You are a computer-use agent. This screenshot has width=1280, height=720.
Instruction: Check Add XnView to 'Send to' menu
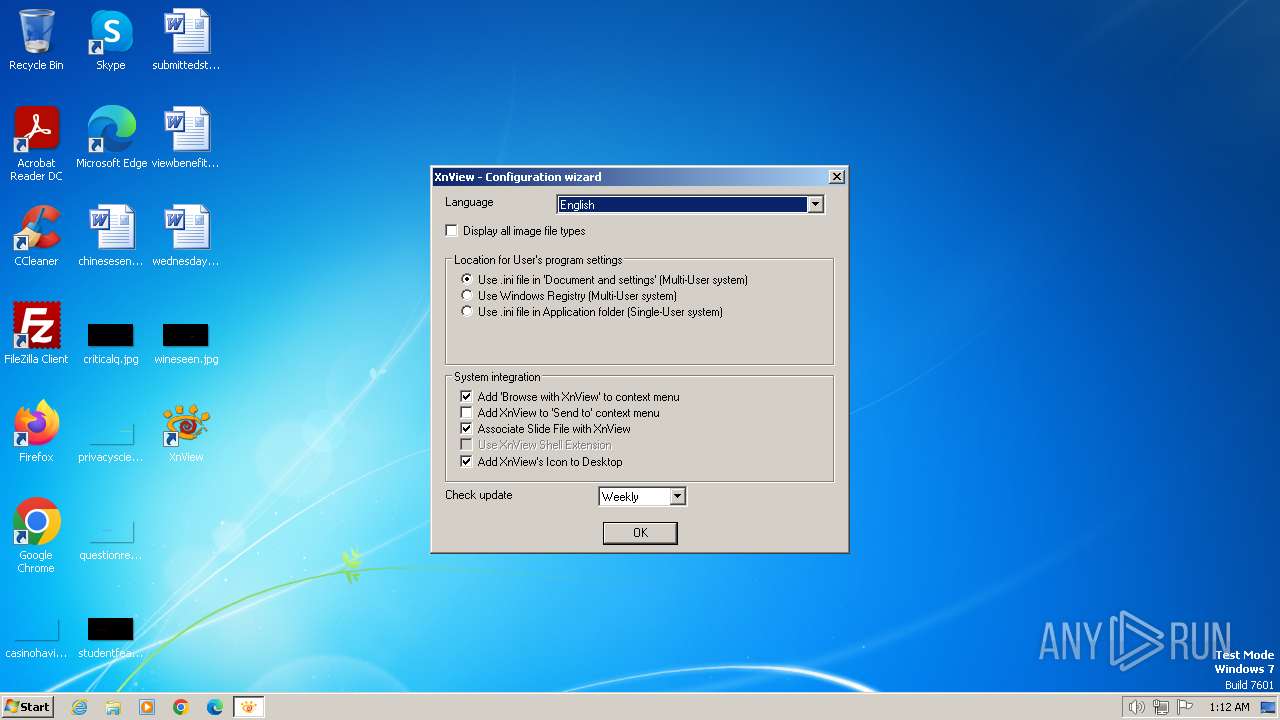point(466,413)
